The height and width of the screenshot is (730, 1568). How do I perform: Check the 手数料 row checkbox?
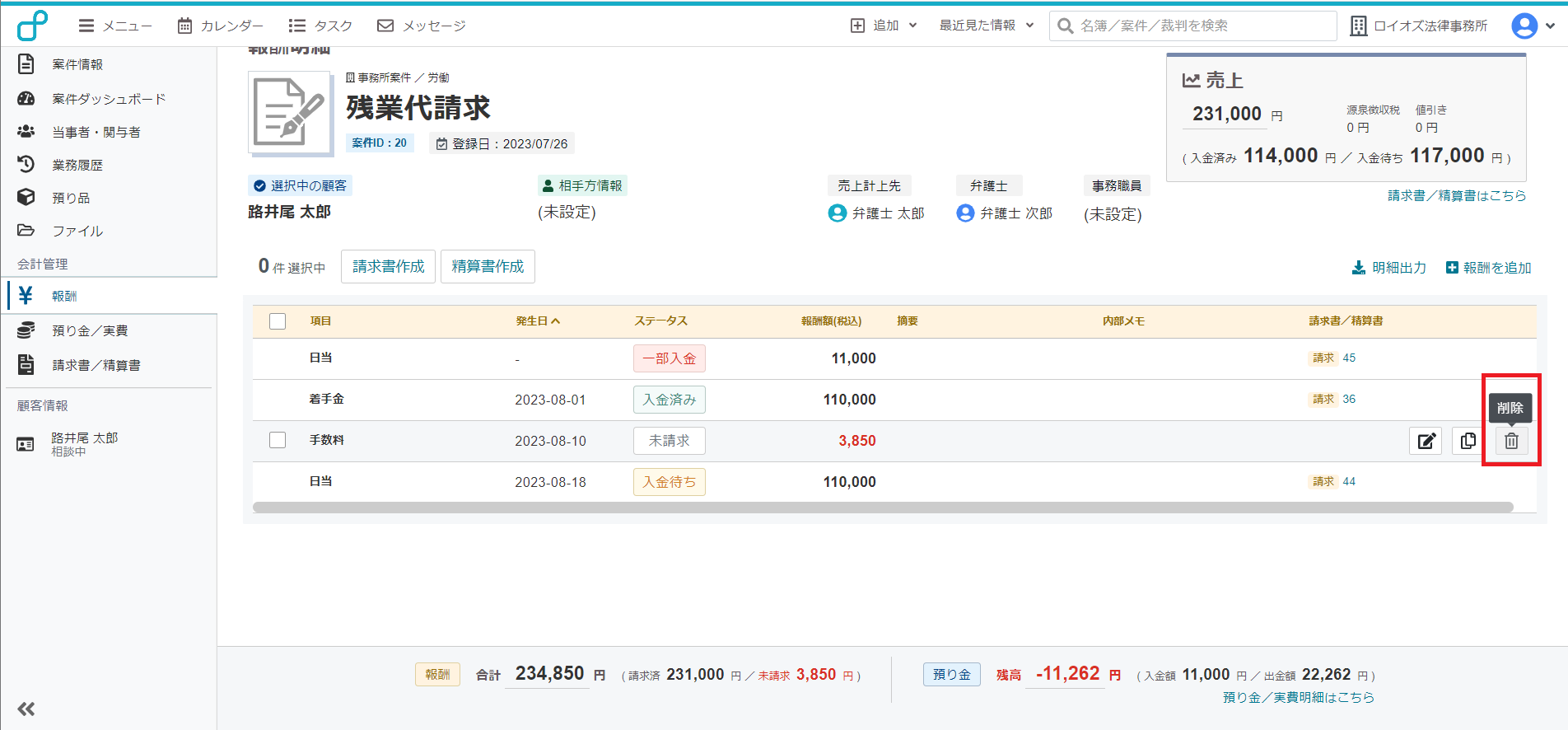[278, 440]
